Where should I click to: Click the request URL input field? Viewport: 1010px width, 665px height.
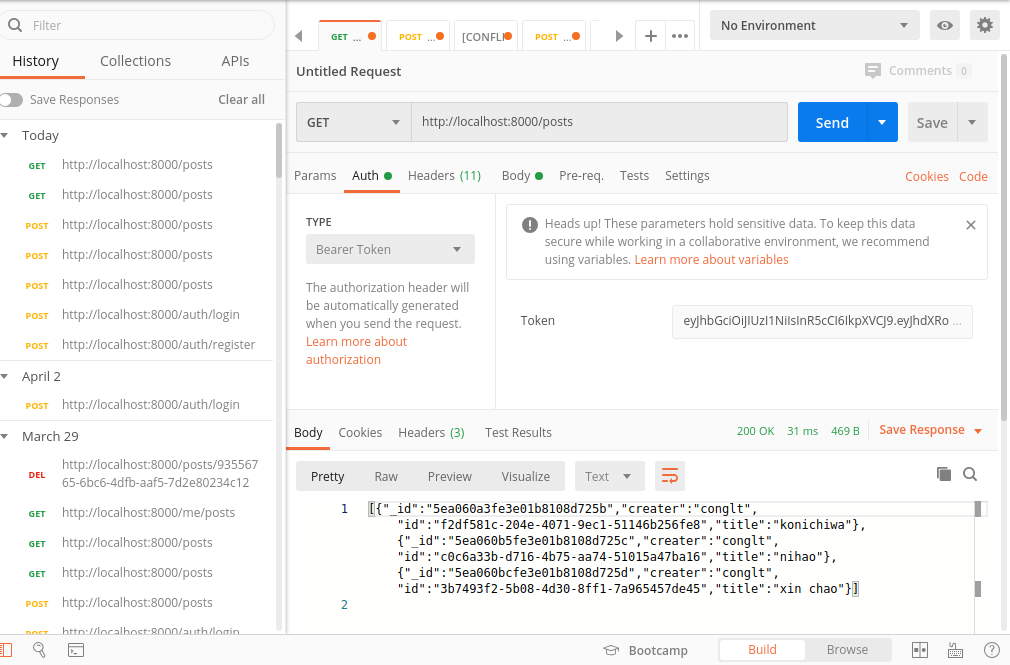[x=598, y=123]
